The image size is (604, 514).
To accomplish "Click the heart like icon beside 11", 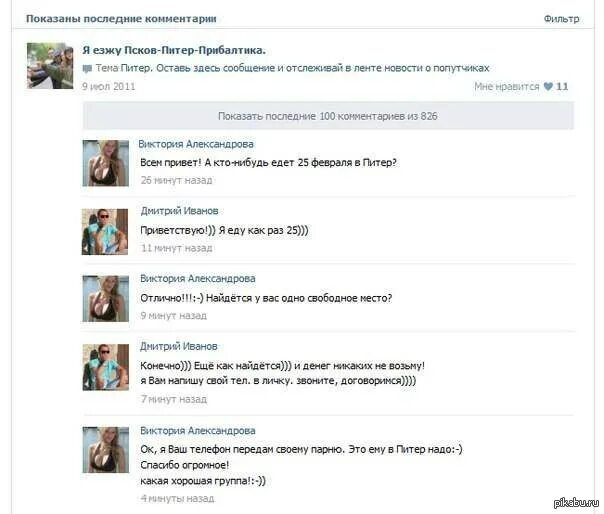I will [548, 87].
